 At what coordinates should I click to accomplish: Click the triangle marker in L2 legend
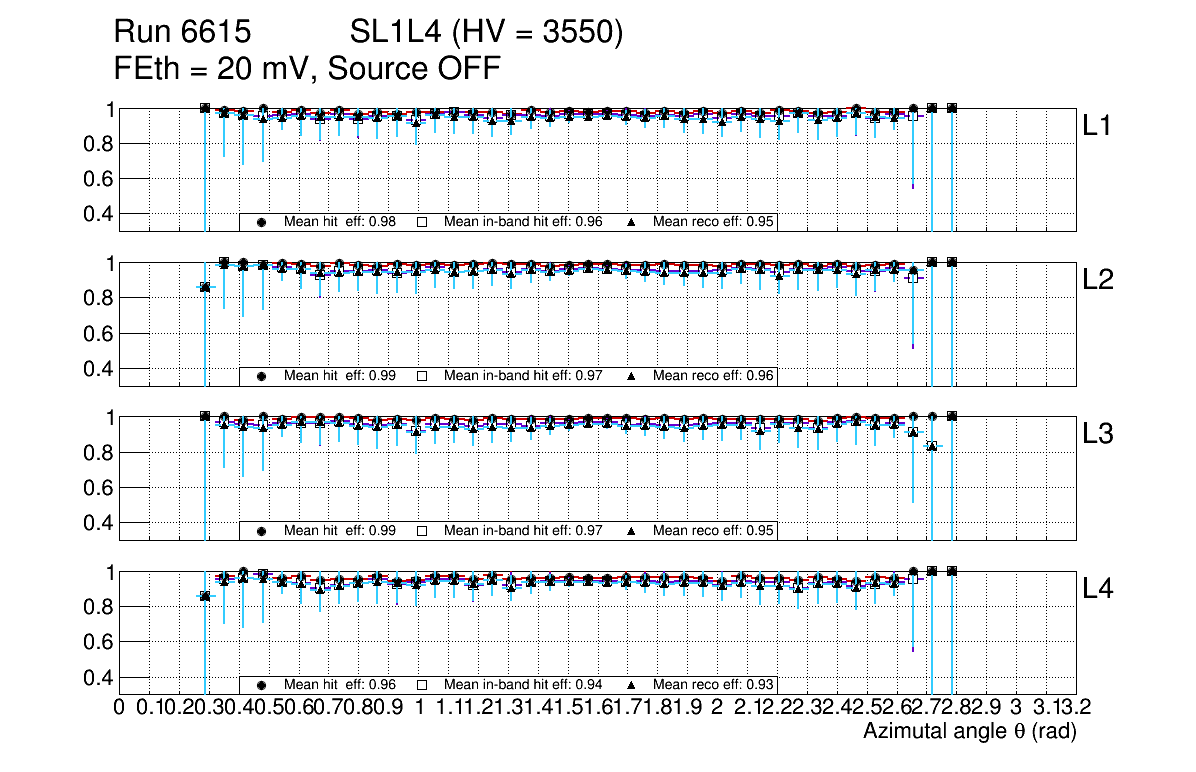pos(632,377)
